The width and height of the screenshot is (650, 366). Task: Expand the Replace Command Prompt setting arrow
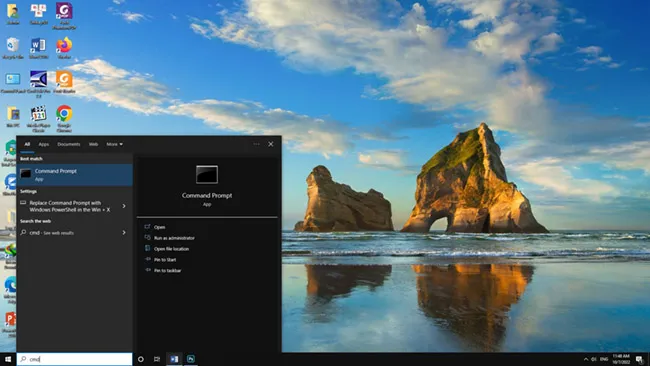click(x=124, y=206)
